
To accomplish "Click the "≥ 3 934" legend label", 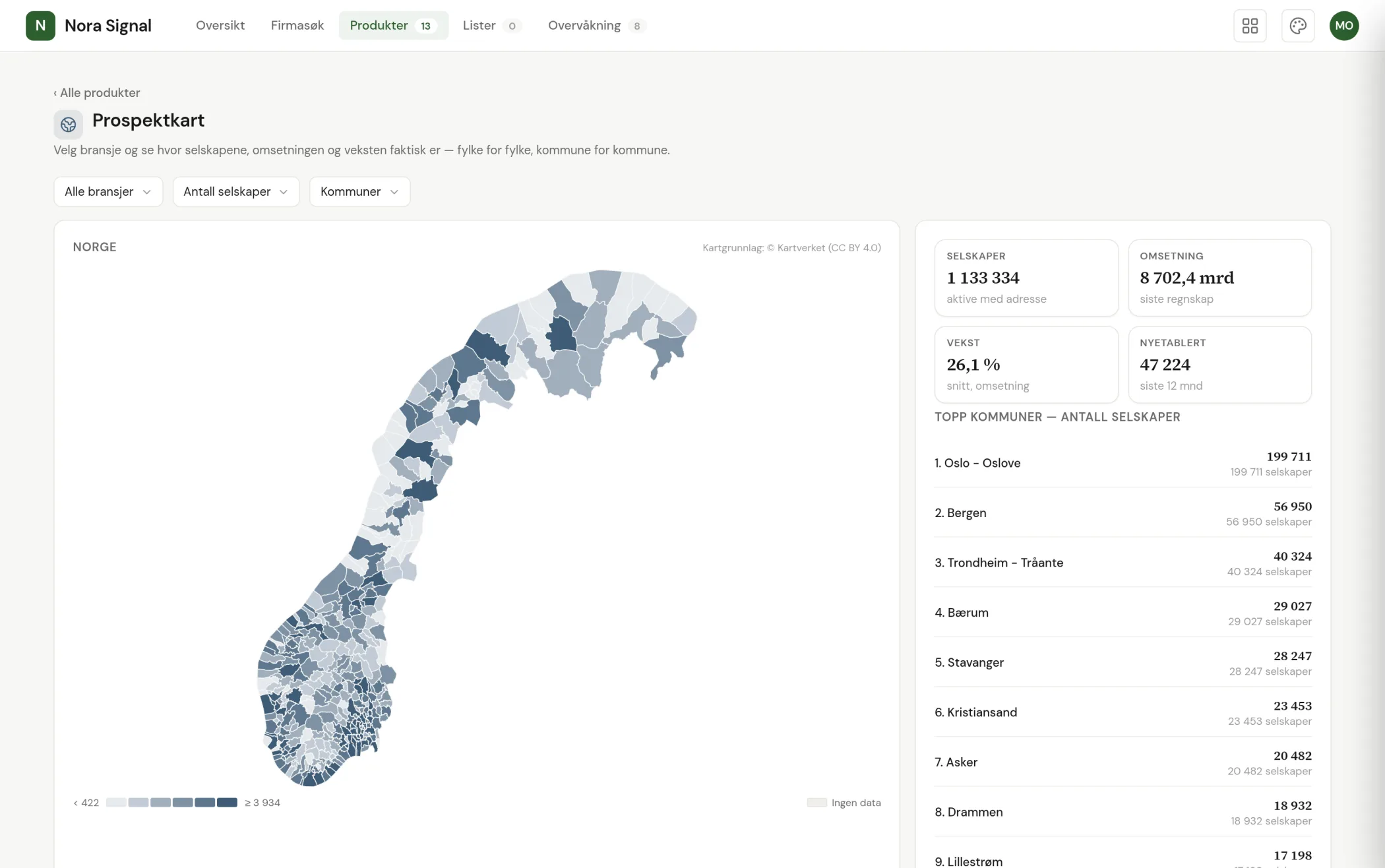I will (262, 803).
